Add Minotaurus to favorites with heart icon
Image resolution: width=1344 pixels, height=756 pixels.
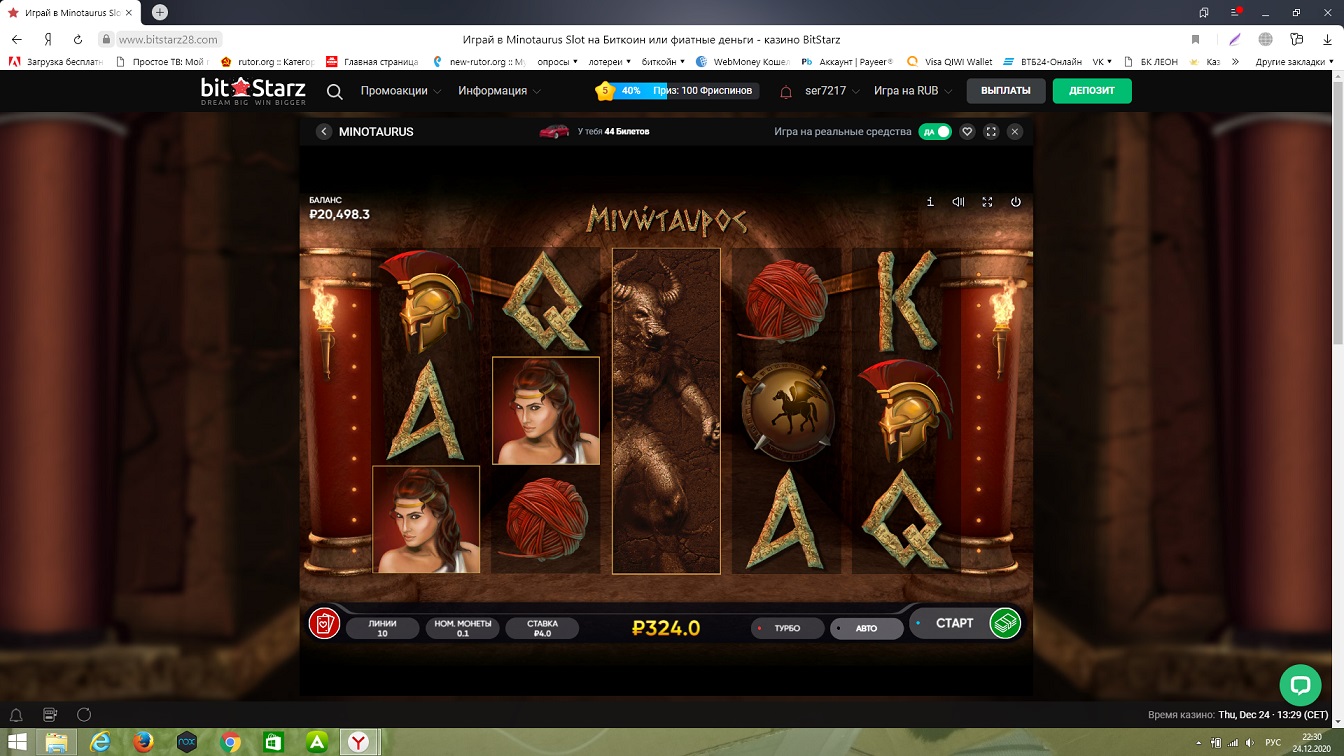click(967, 132)
